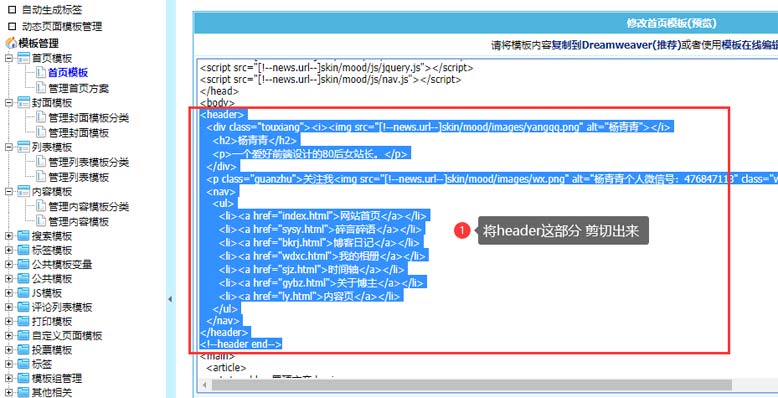Open 管理内容模板分类

click(x=89, y=206)
